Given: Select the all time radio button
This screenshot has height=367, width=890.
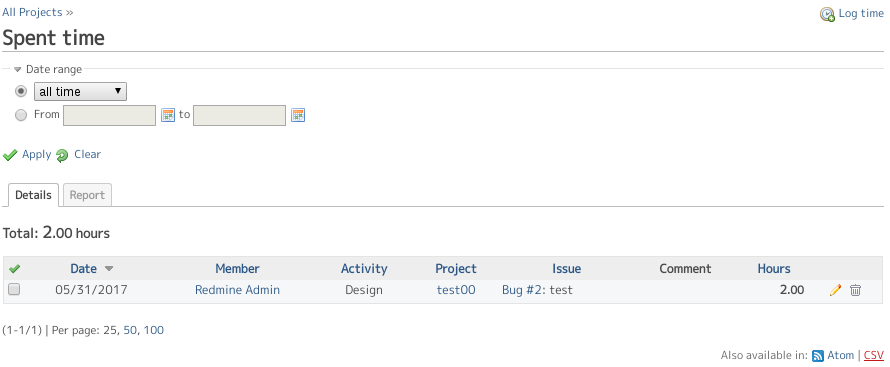Looking at the screenshot, I should (21, 91).
